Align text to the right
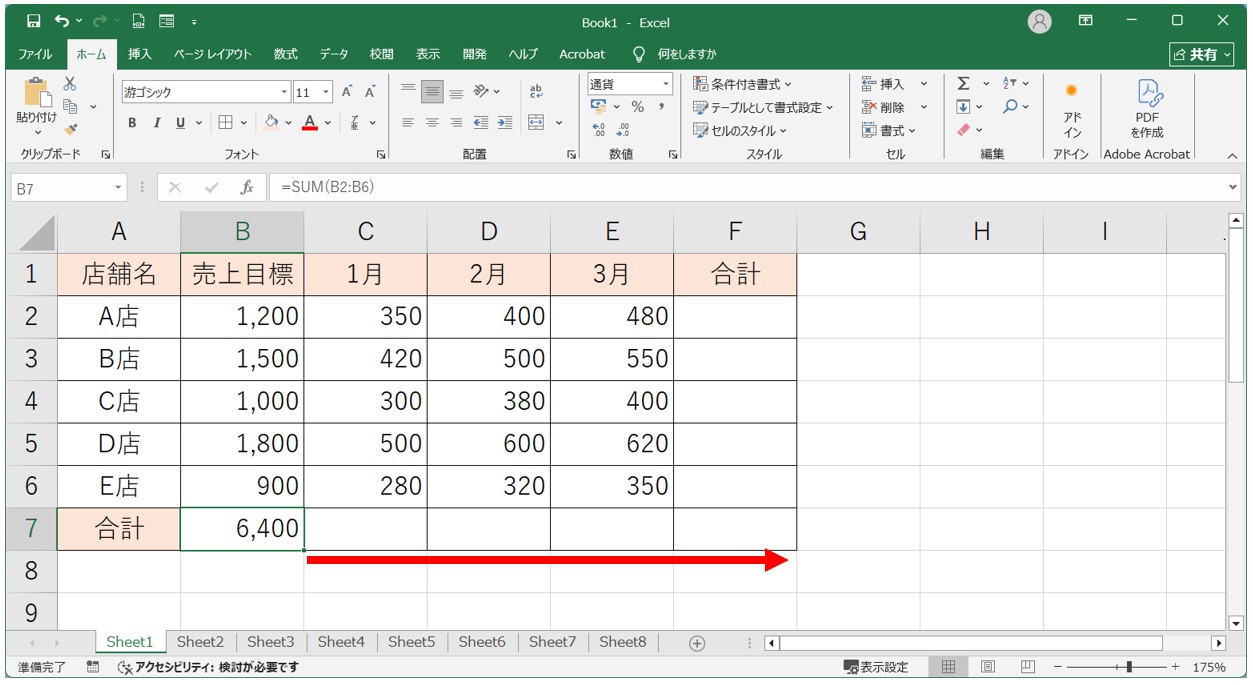1253x685 pixels. tap(456, 122)
